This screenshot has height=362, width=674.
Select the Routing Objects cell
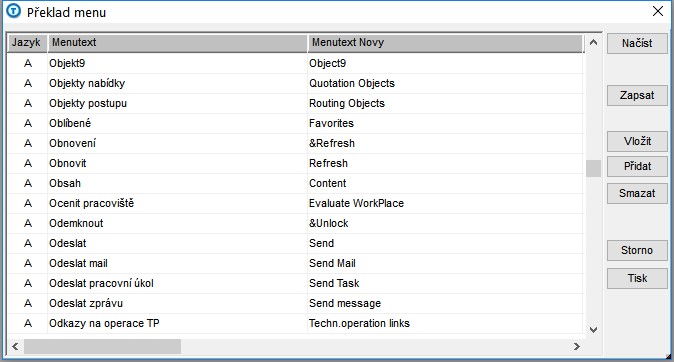pos(445,103)
